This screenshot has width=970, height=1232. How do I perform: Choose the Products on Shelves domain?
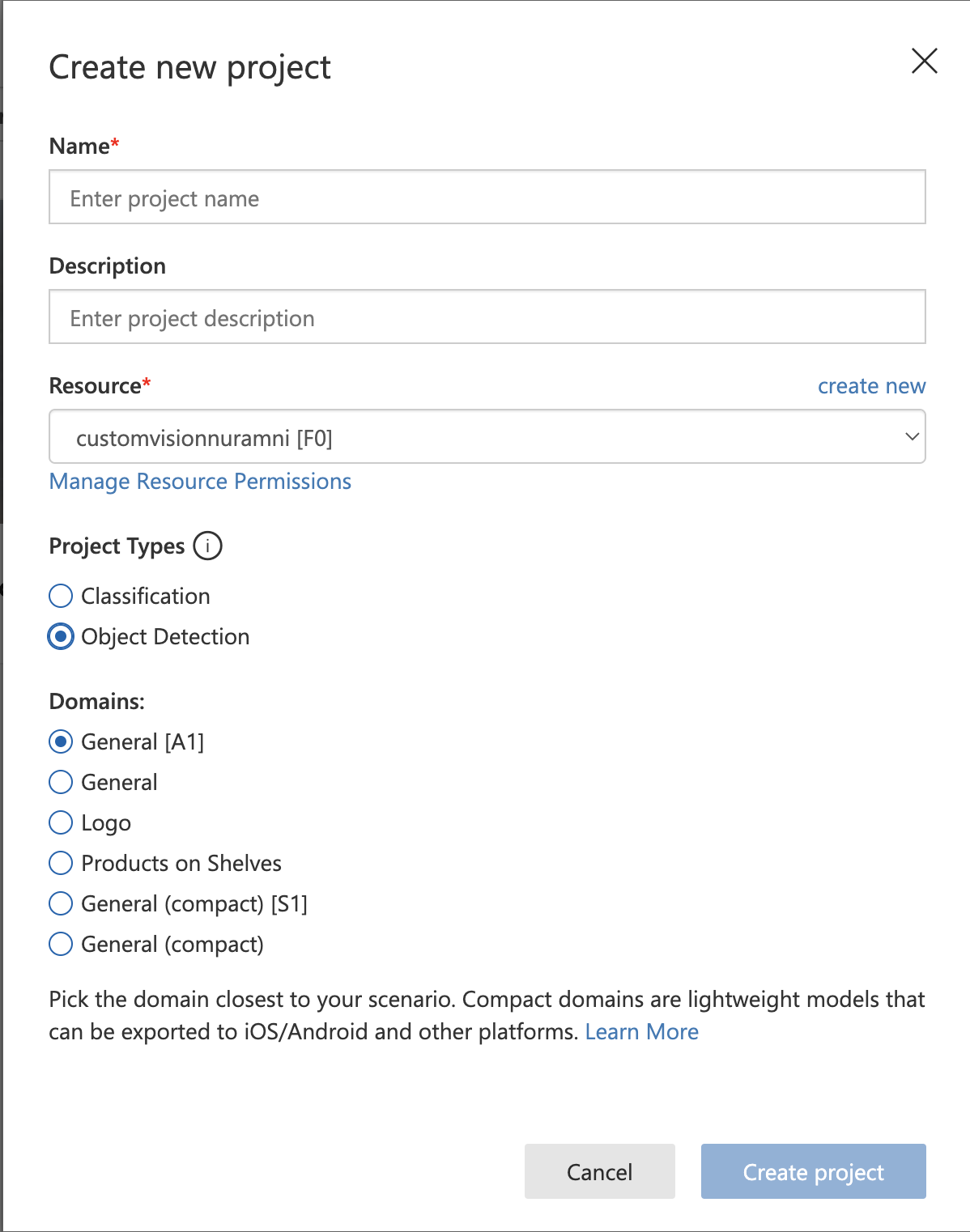(x=60, y=863)
